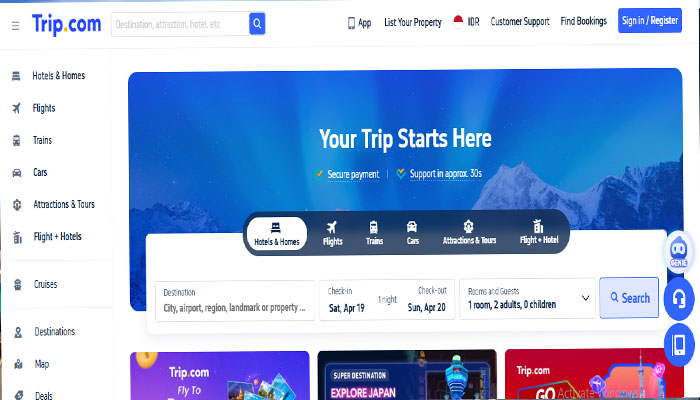The height and width of the screenshot is (400, 700).
Task: Click the magnifier icon in top search bar
Action: 257,24
